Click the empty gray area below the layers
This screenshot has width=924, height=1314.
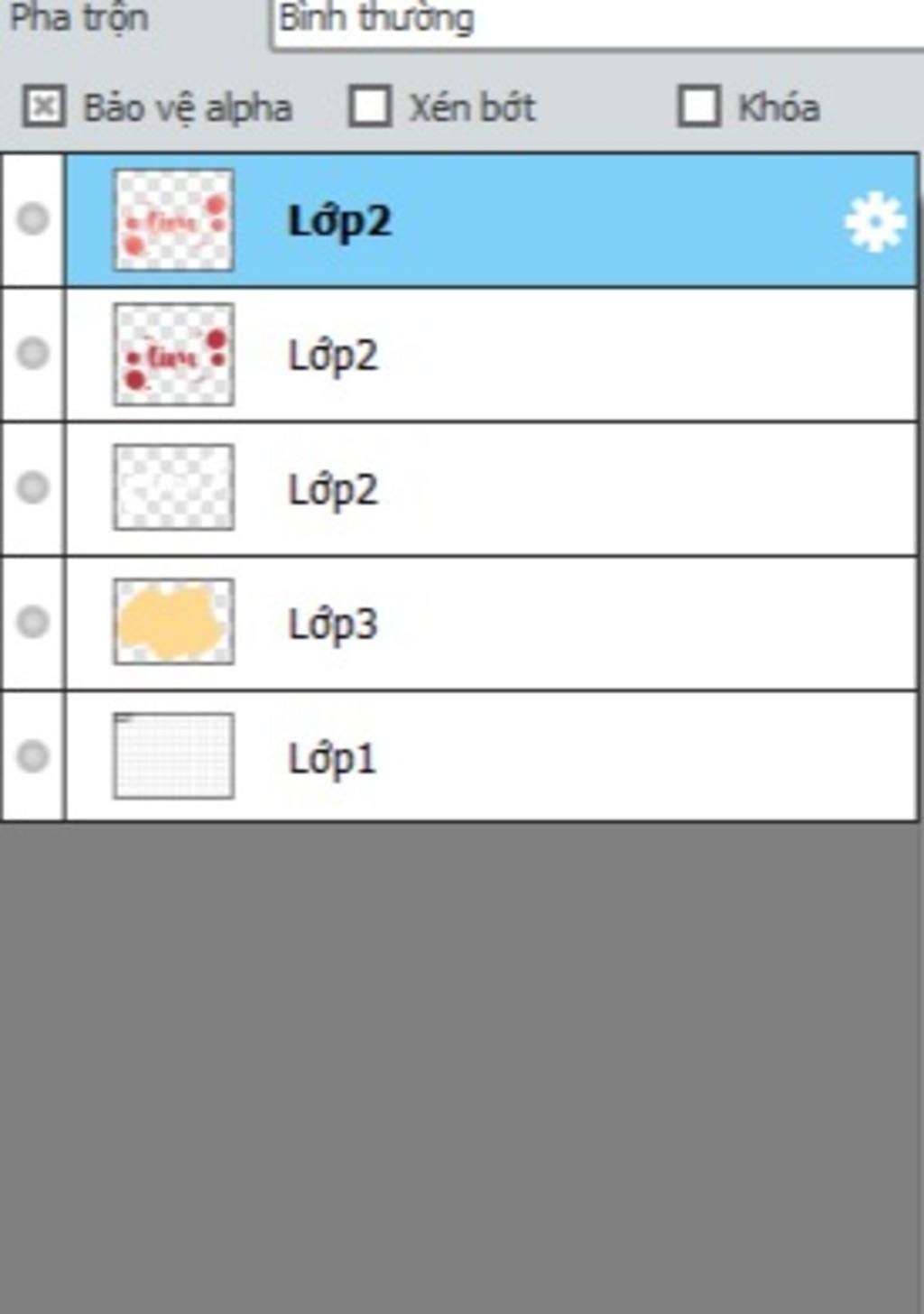click(x=462, y=1065)
